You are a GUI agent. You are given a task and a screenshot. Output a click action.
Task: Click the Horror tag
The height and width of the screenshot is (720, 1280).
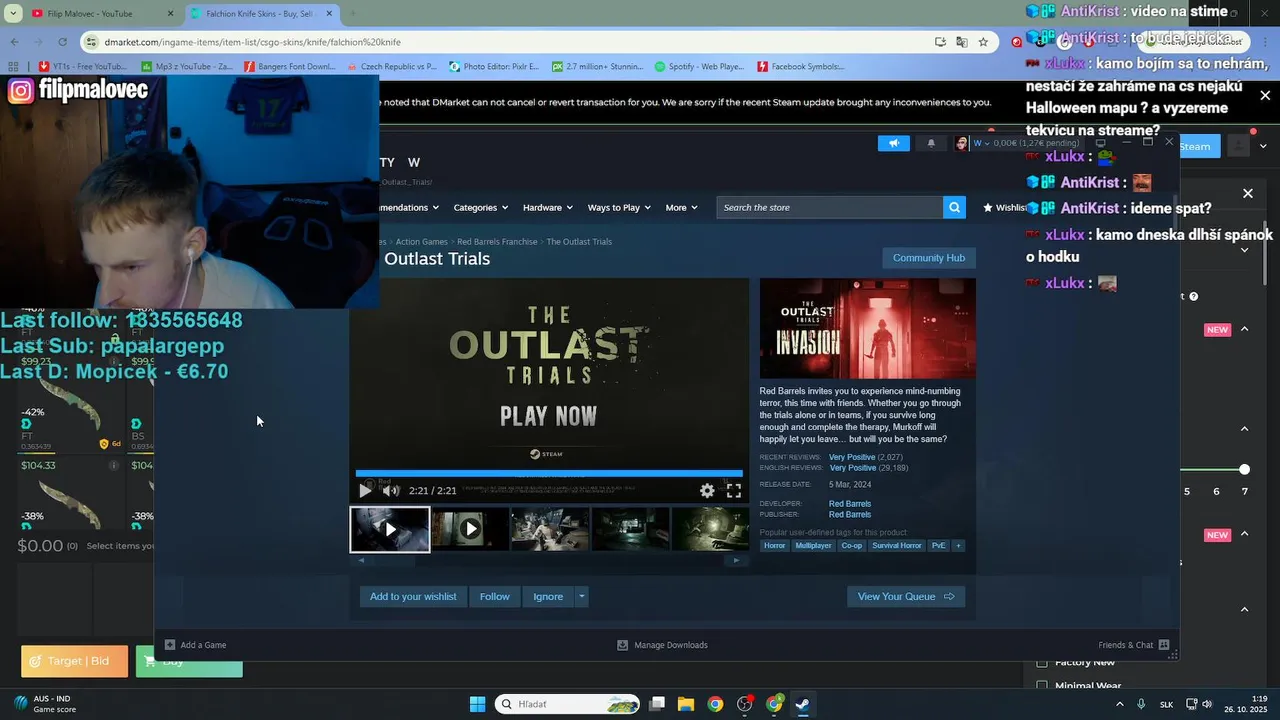[775, 546]
